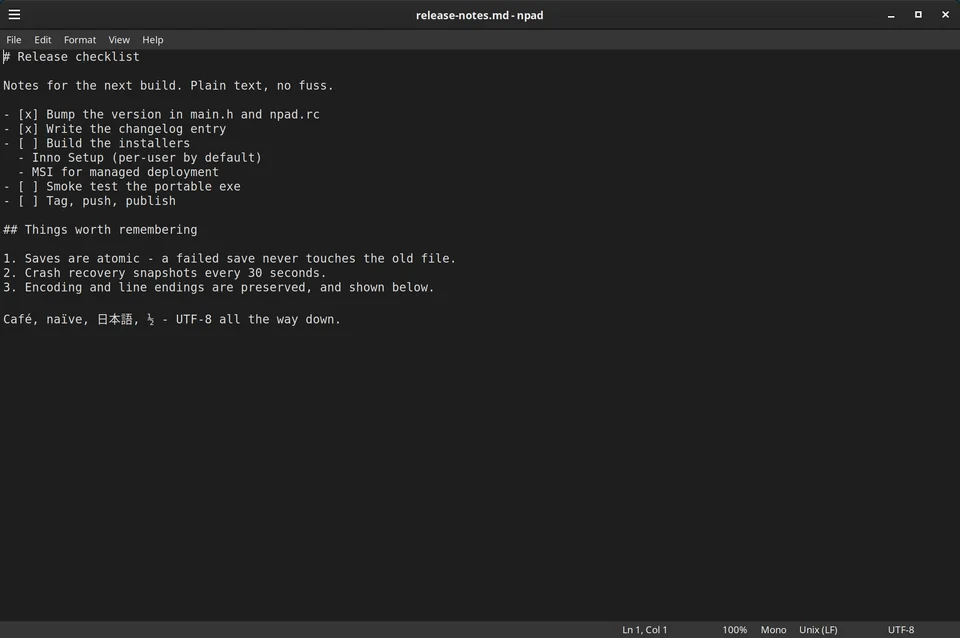Minimize the npad window
This screenshot has height=638, width=960.
click(x=891, y=15)
